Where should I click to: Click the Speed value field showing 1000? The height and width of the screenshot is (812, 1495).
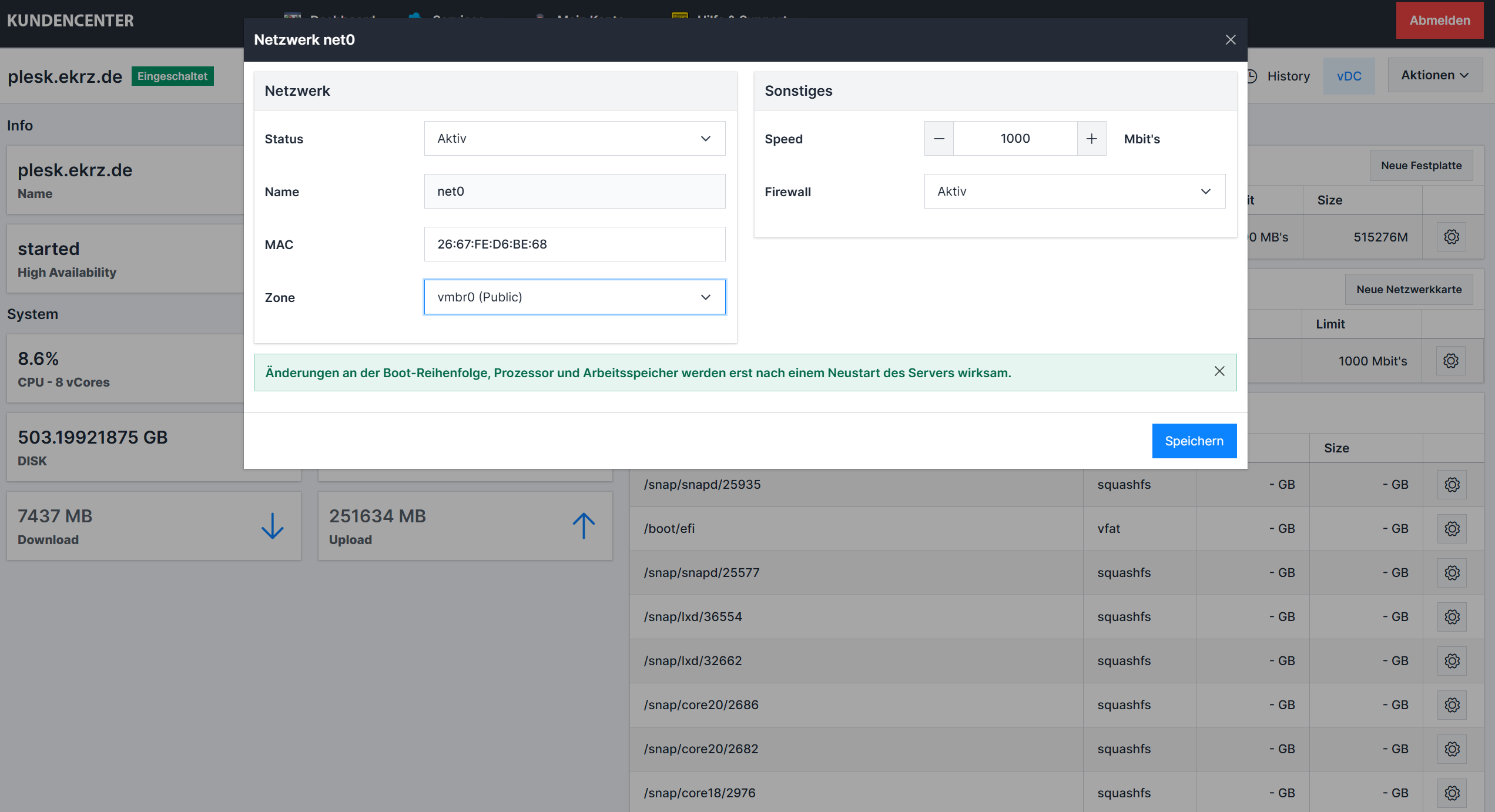pos(1015,139)
